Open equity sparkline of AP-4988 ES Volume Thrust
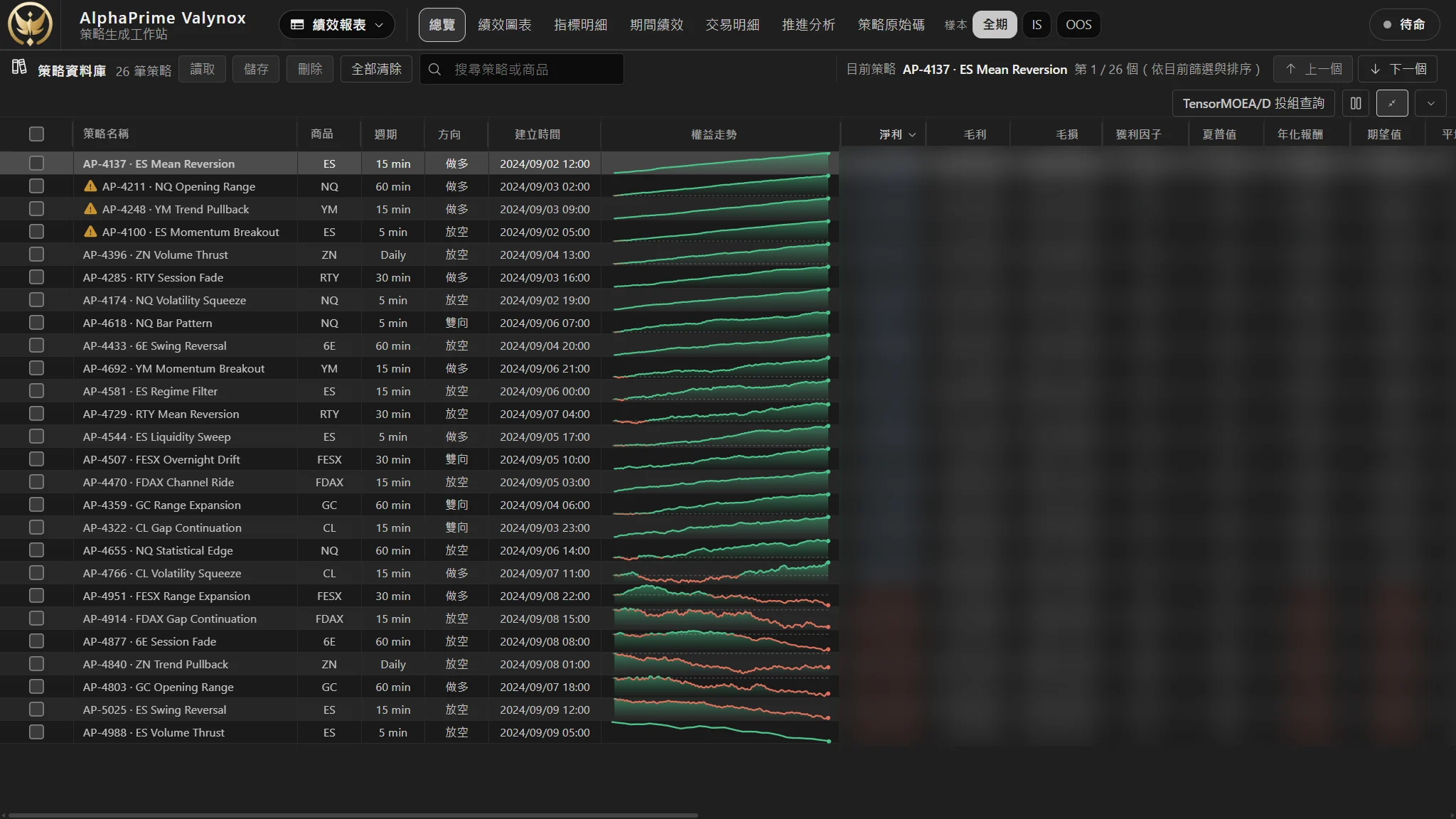Screen dimensions: 1456x819 tap(720, 732)
